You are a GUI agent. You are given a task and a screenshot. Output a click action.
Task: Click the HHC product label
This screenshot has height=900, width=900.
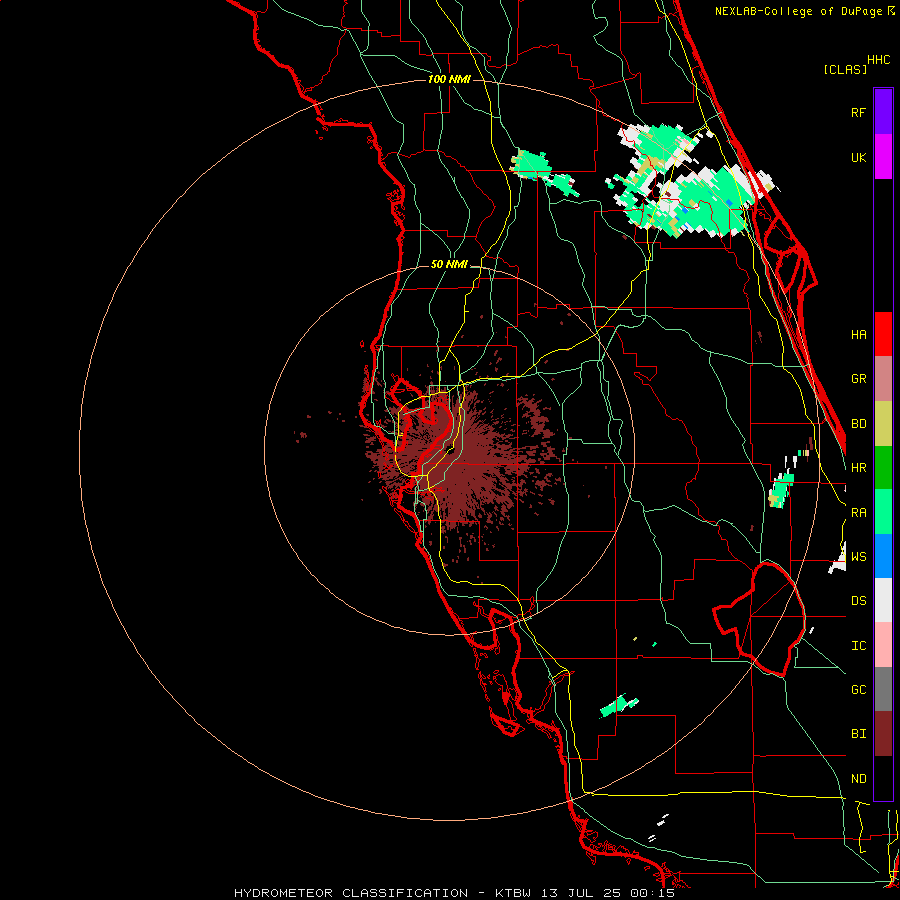pos(879,60)
